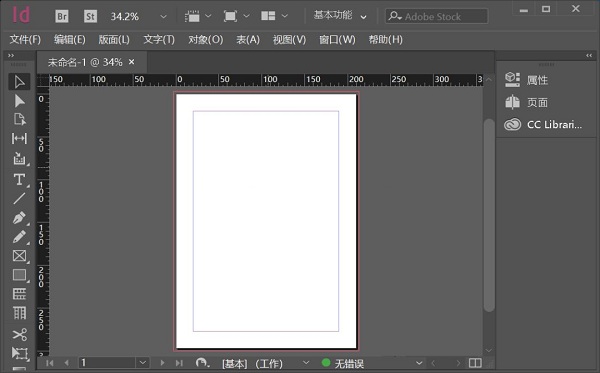Select the Type tool

point(19,179)
